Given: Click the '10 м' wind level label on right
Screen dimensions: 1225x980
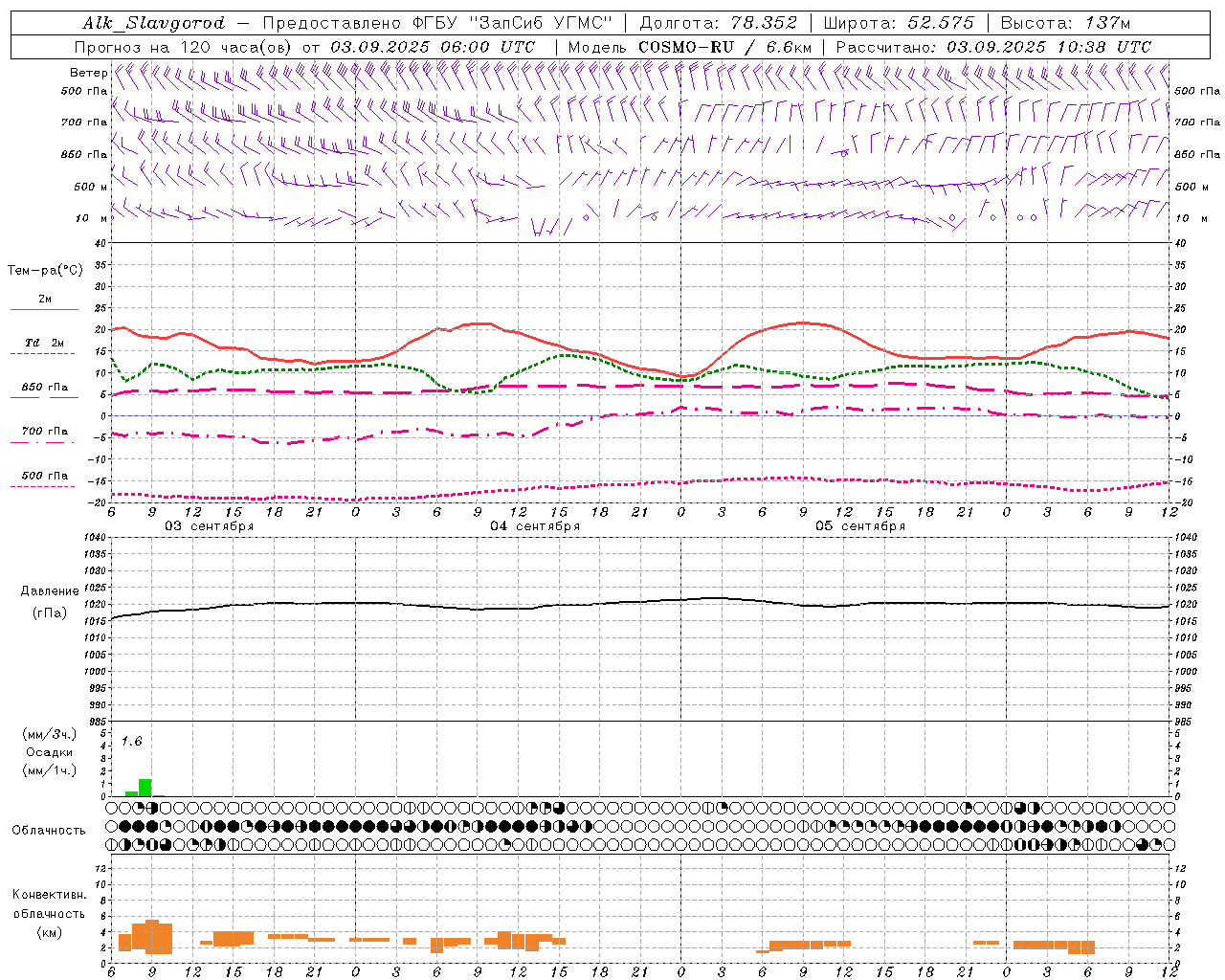Looking at the screenshot, I should pos(1191,218).
